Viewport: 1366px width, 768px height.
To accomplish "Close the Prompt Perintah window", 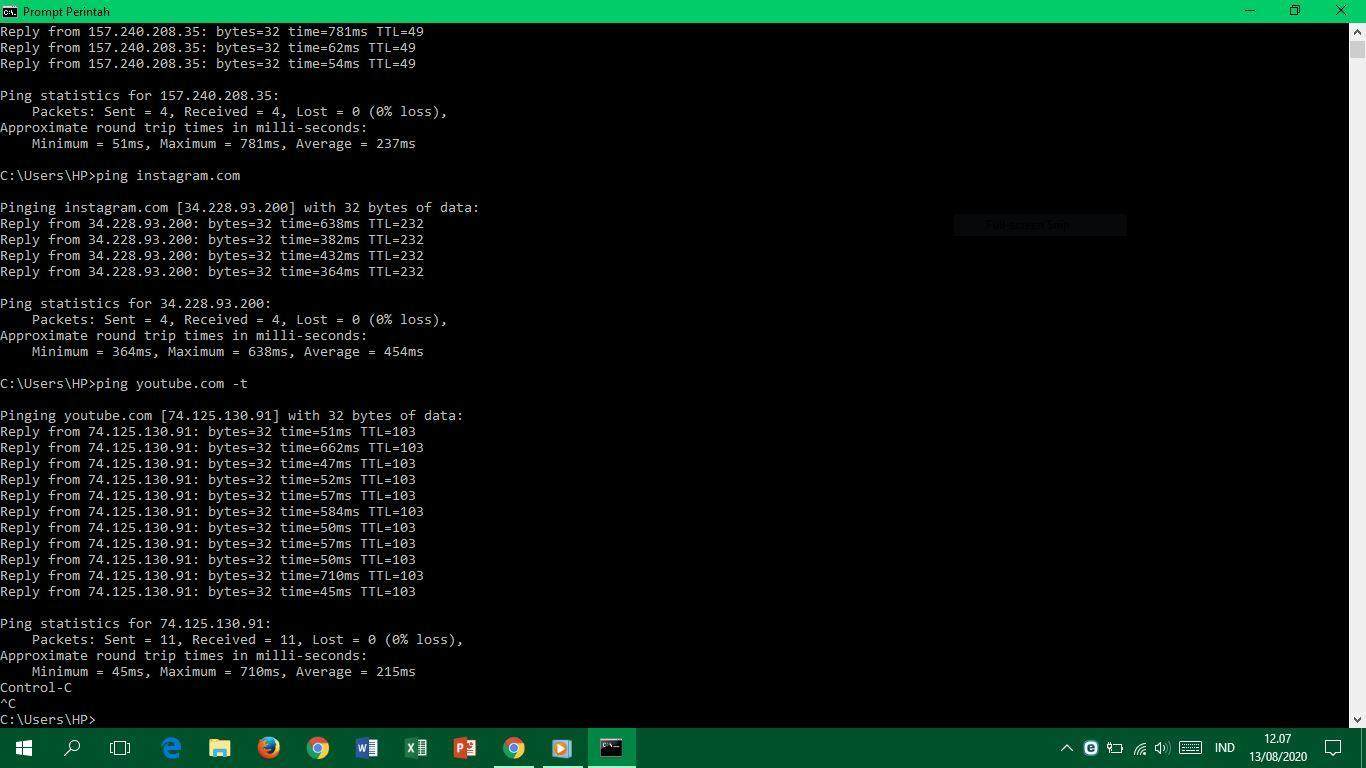I will click(1342, 11).
